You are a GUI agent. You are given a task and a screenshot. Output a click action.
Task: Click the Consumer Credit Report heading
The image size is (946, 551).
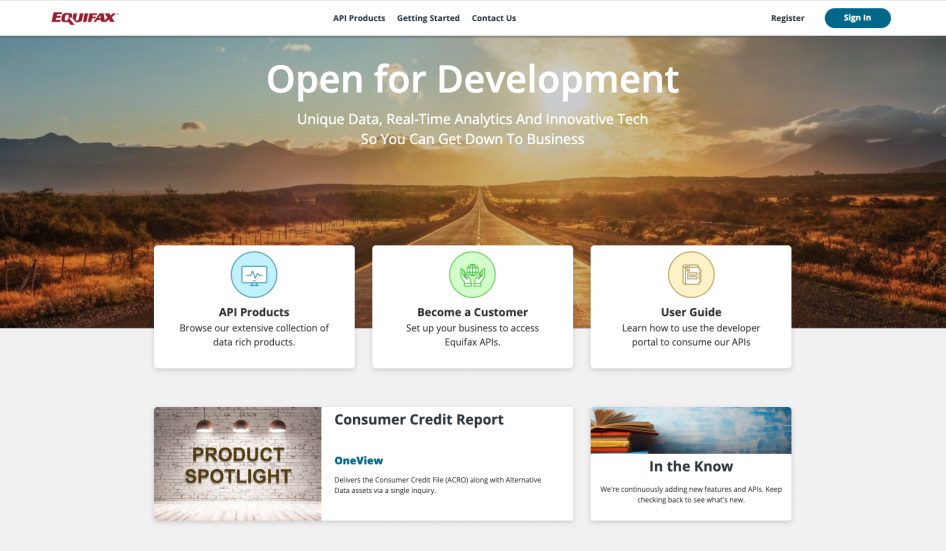click(x=419, y=420)
